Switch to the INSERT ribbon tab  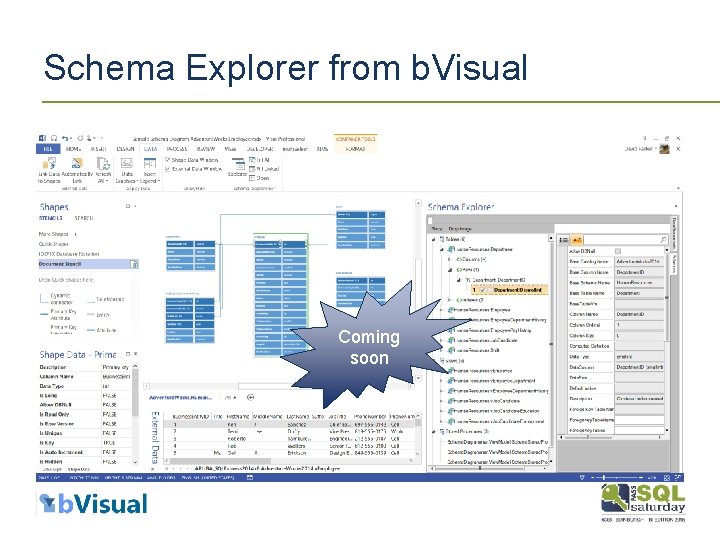[99, 149]
